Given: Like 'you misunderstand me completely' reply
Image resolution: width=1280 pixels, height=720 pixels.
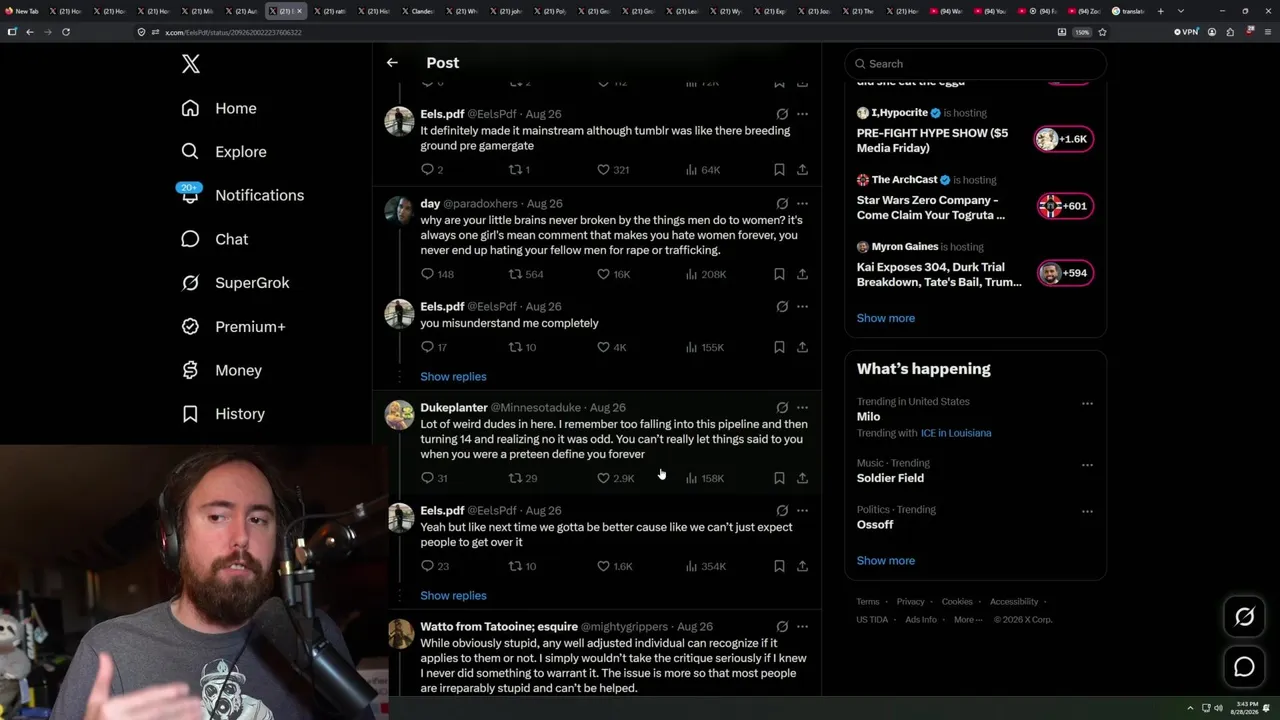Looking at the screenshot, I should 611,347.
